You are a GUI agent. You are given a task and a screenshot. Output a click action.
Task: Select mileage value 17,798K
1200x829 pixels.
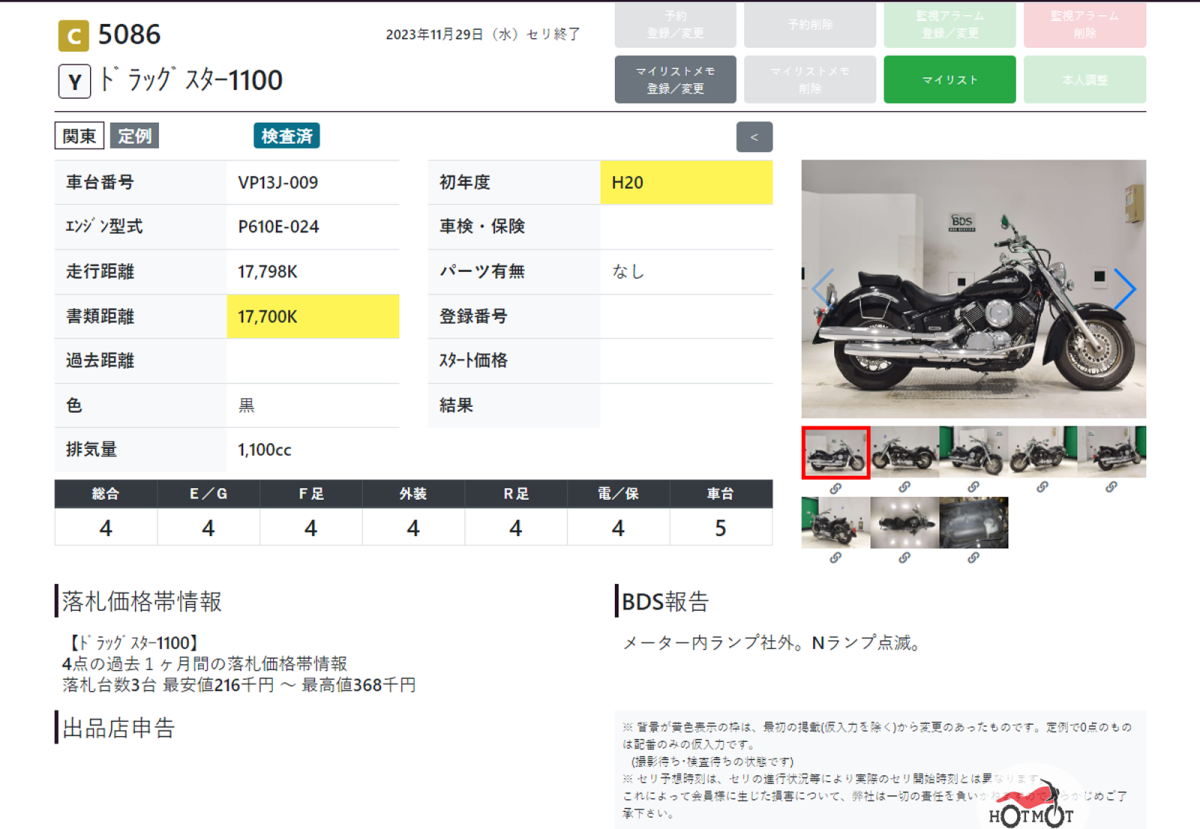click(x=268, y=272)
